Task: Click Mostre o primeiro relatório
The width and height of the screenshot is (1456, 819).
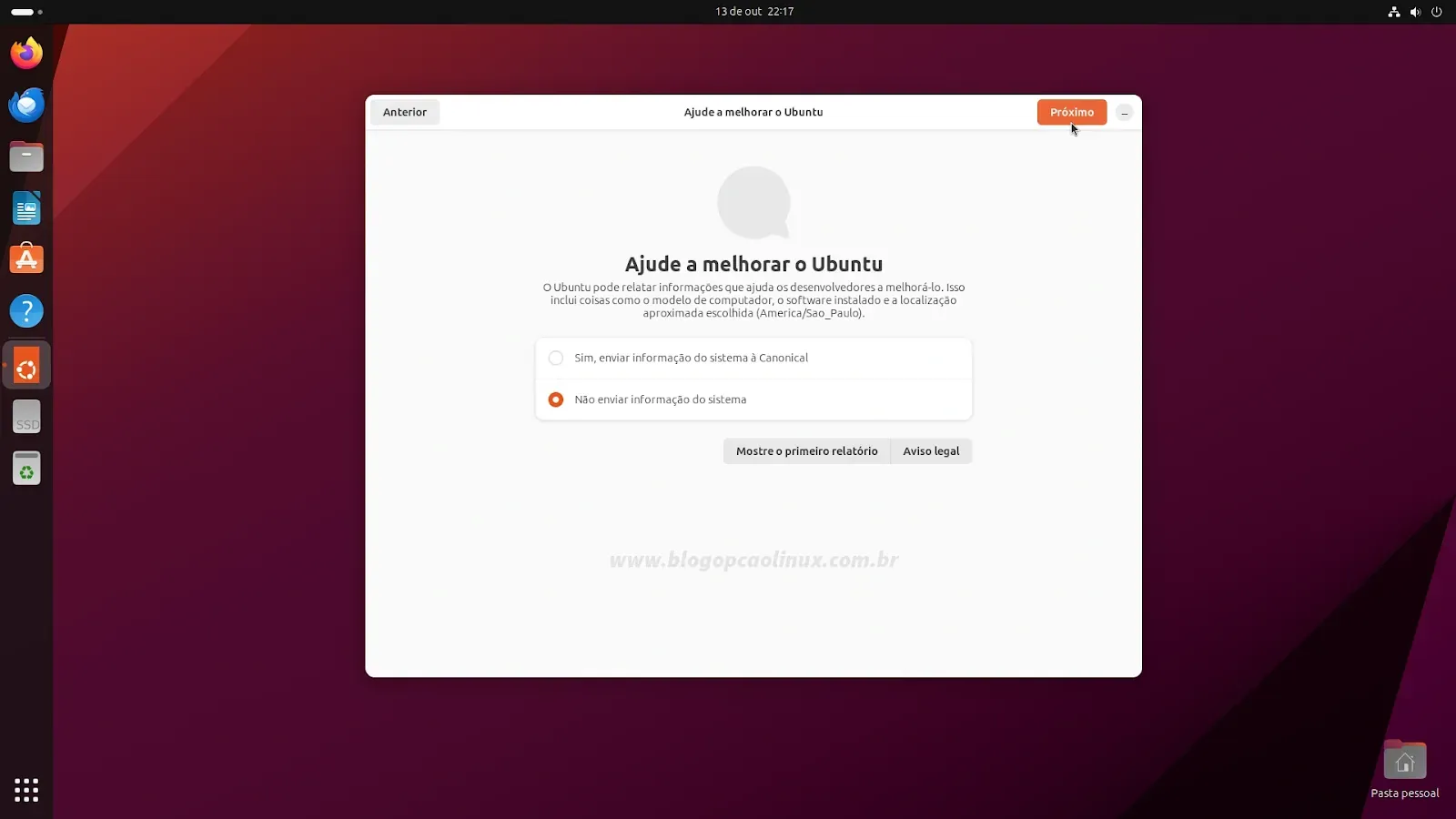Action: pyautogui.click(x=806, y=451)
